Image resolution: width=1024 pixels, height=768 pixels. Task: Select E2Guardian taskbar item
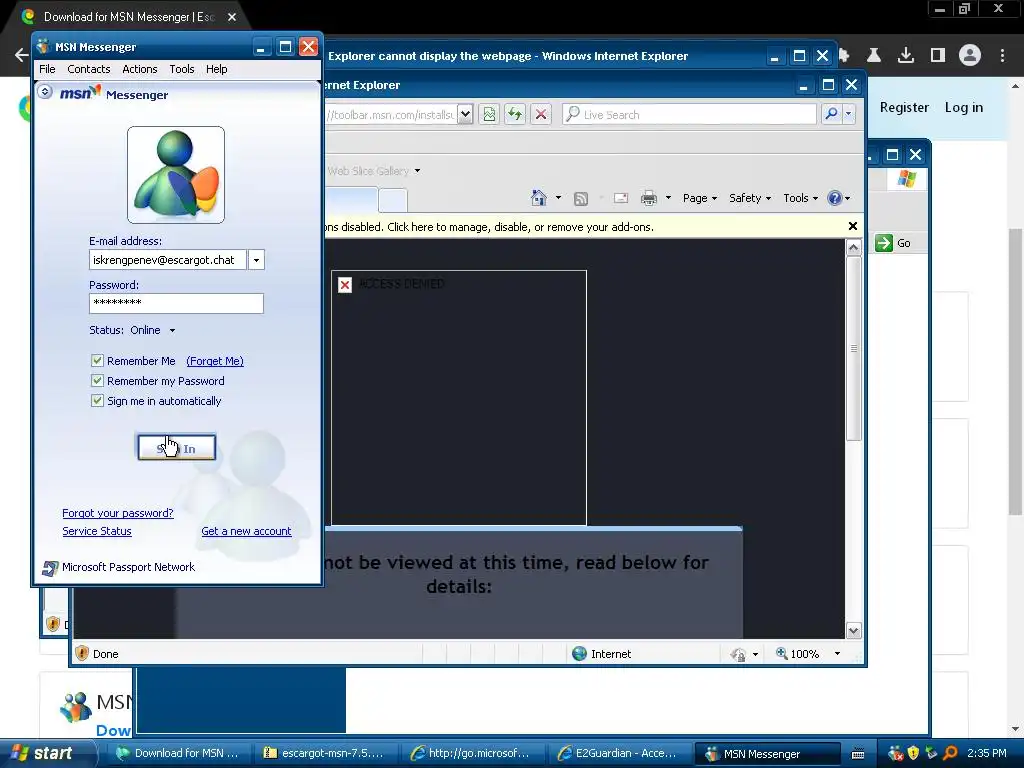pos(618,753)
